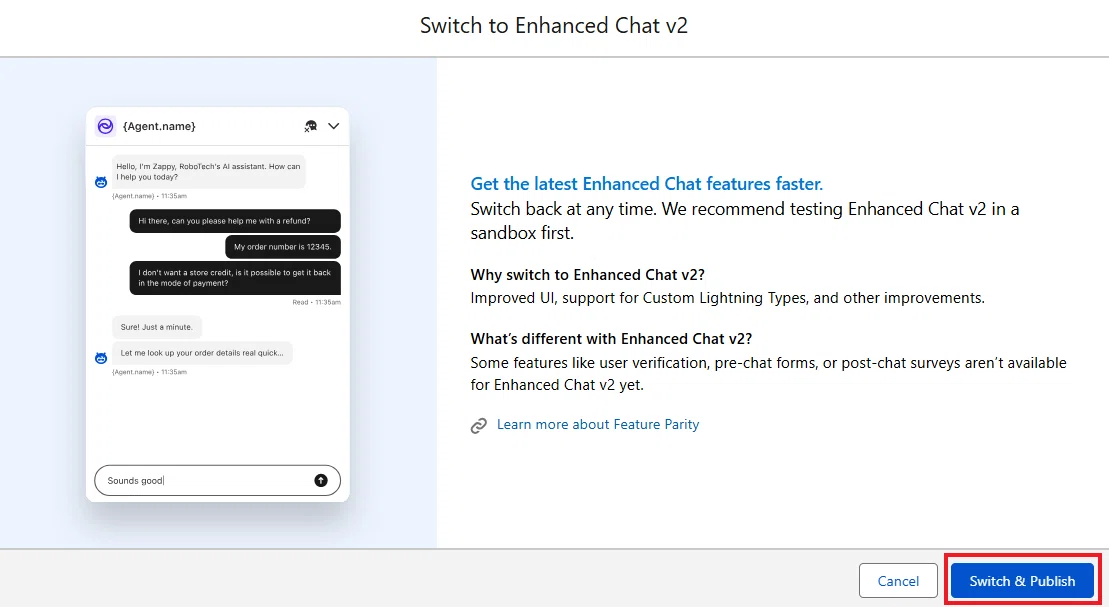Confirm with the Switch & Publish button
The image size is (1109, 607).
(1022, 581)
